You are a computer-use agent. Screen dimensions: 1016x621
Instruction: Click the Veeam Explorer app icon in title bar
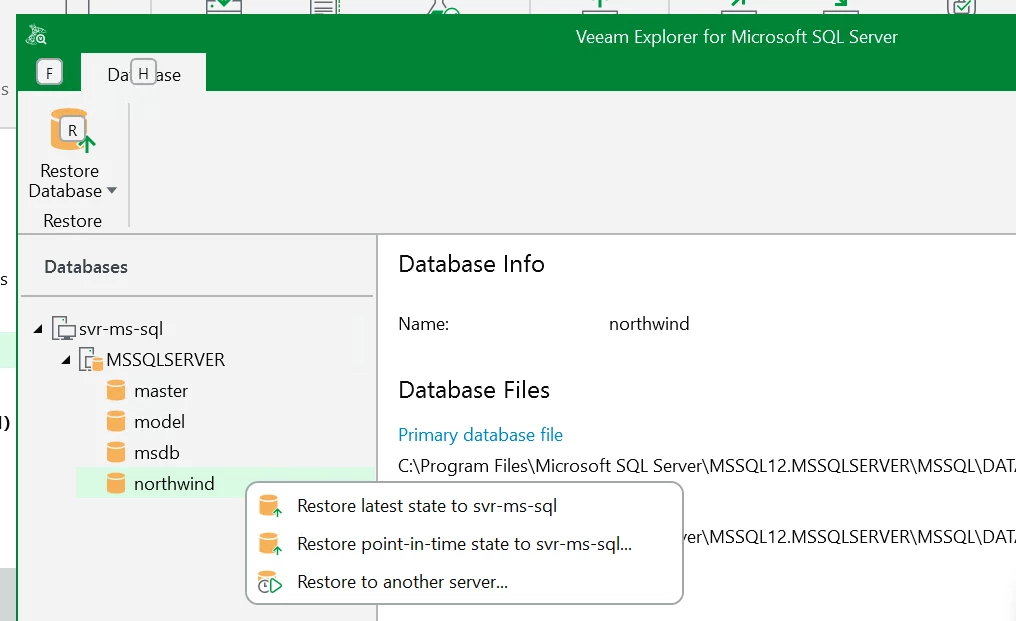pos(36,35)
